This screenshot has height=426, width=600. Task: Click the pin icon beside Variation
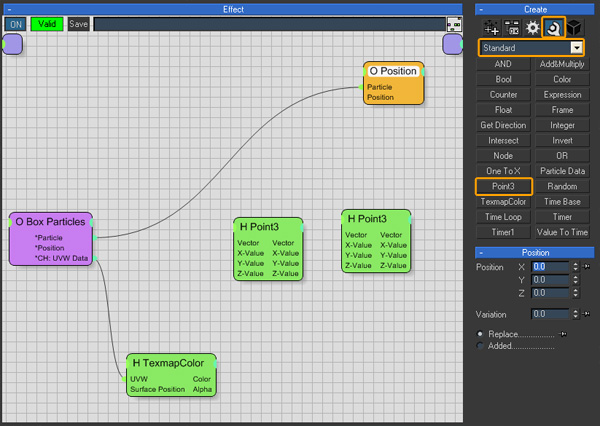(x=586, y=314)
